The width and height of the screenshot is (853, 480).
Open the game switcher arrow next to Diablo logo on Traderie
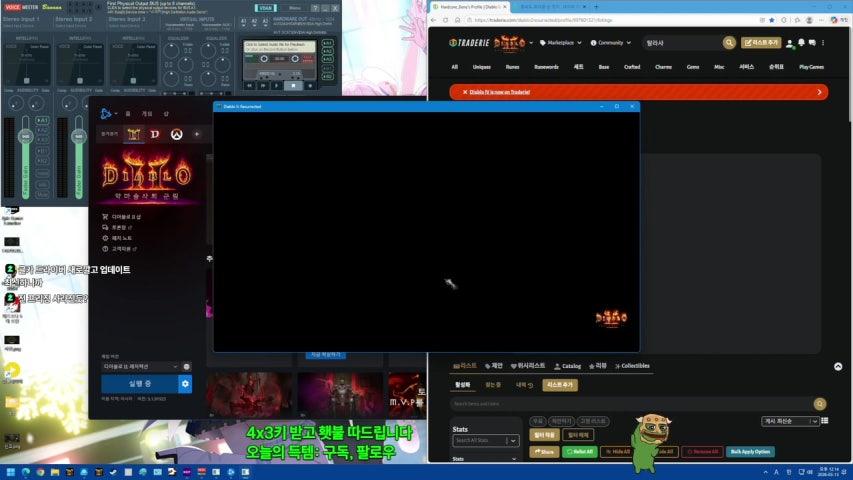coord(531,43)
